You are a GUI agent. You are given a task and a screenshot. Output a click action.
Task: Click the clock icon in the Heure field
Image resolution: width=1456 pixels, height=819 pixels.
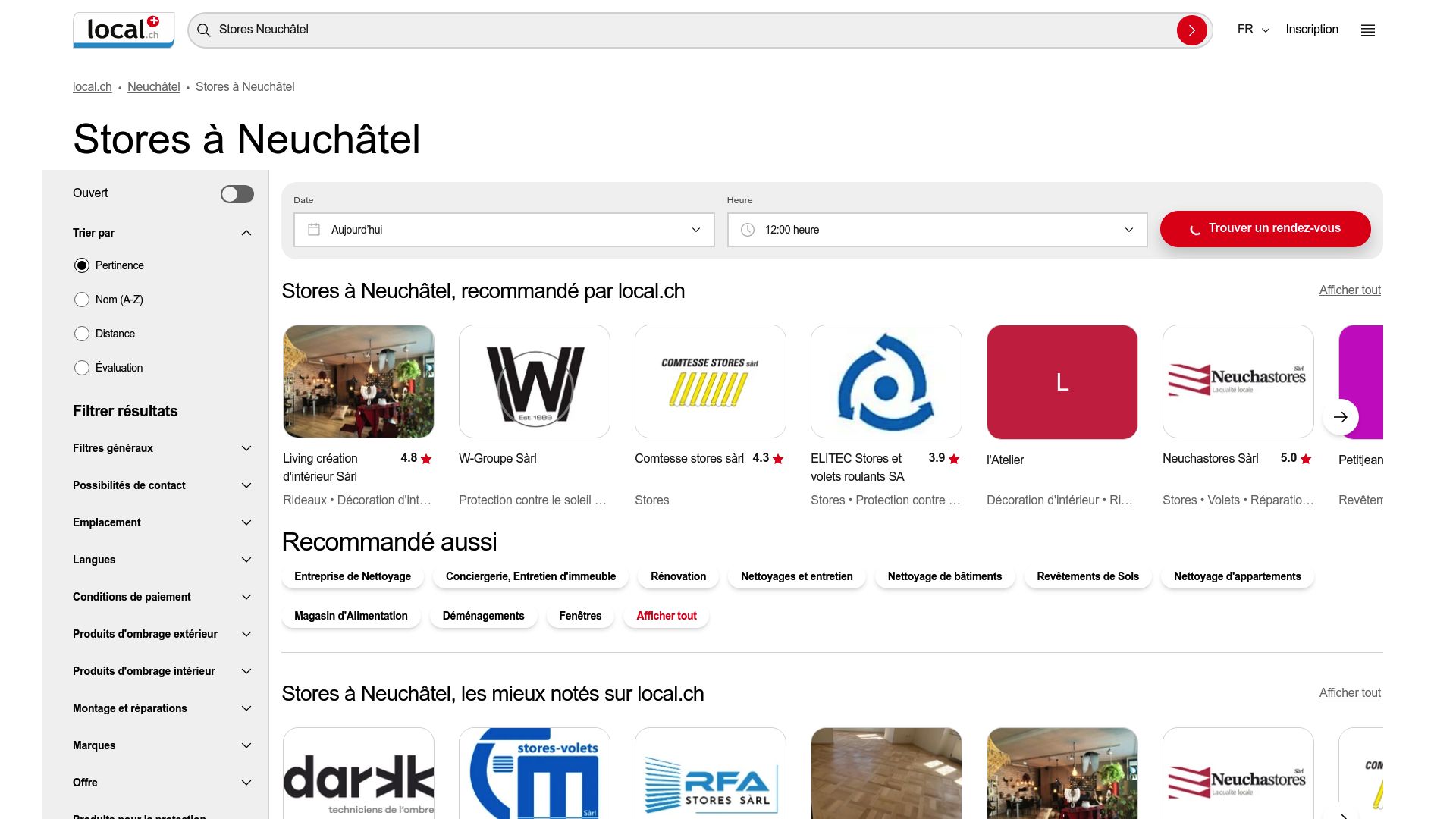pos(748,229)
